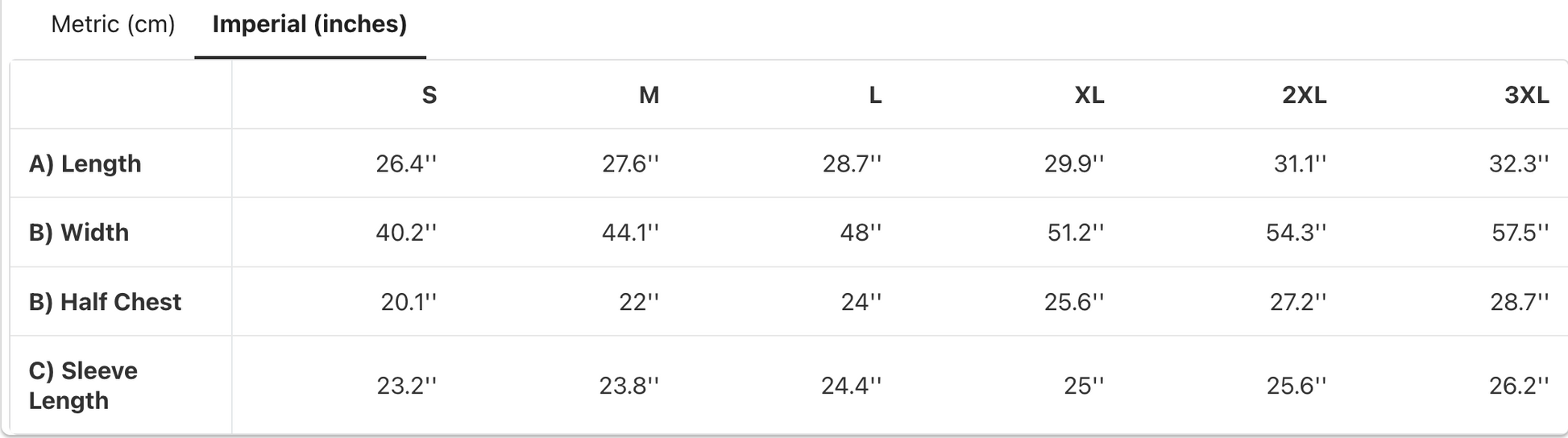Click the S size column header
The height and width of the screenshot is (438, 1568).
pyautogui.click(x=429, y=95)
